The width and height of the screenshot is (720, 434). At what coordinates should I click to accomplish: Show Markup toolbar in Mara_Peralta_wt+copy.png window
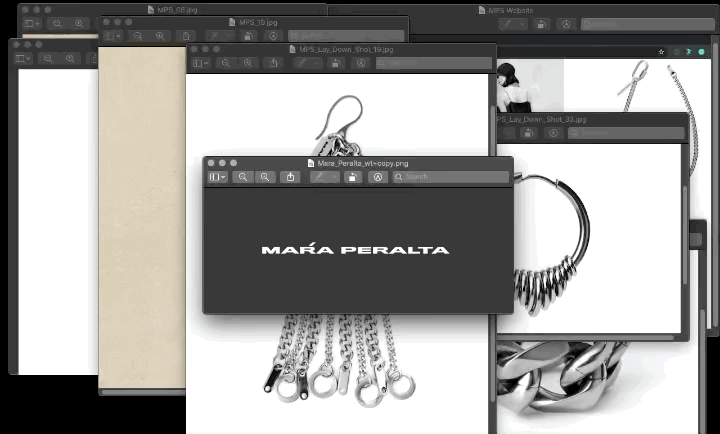tap(377, 177)
